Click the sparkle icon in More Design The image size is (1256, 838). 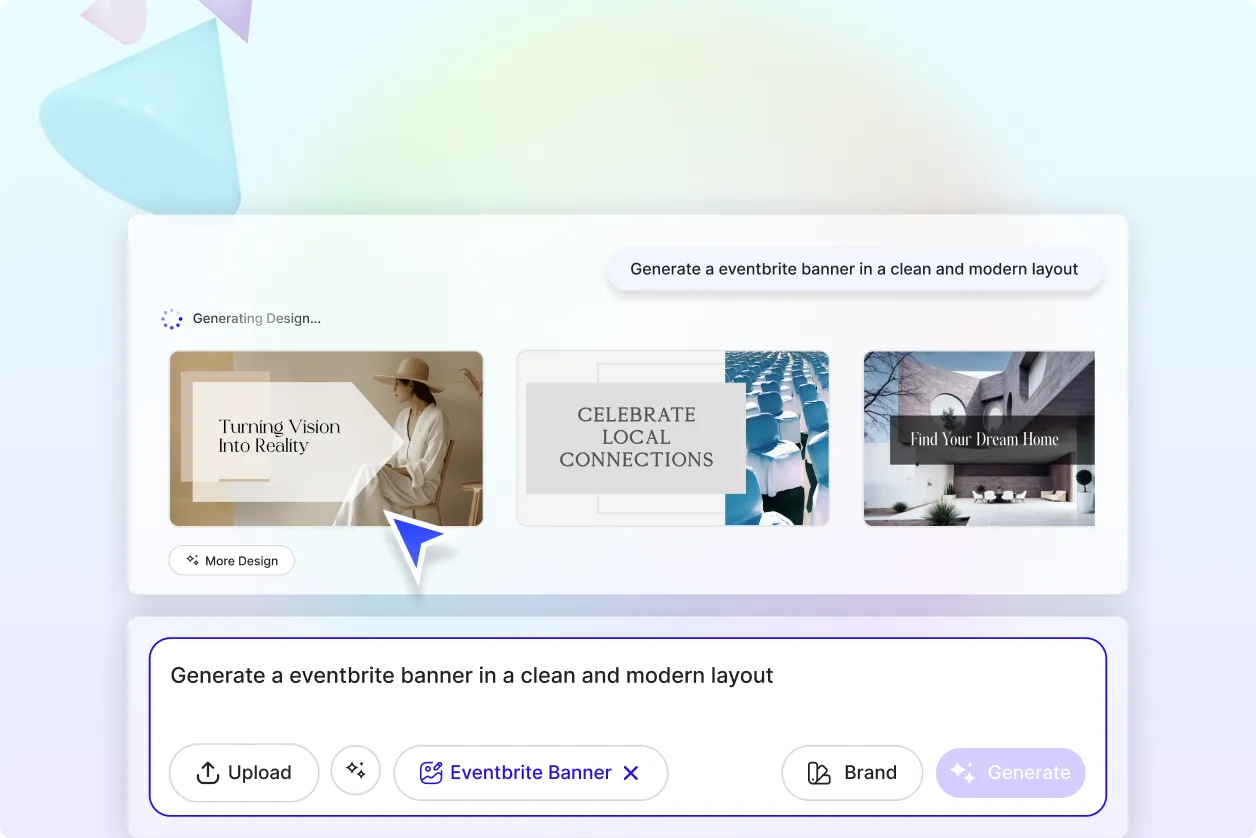192,561
